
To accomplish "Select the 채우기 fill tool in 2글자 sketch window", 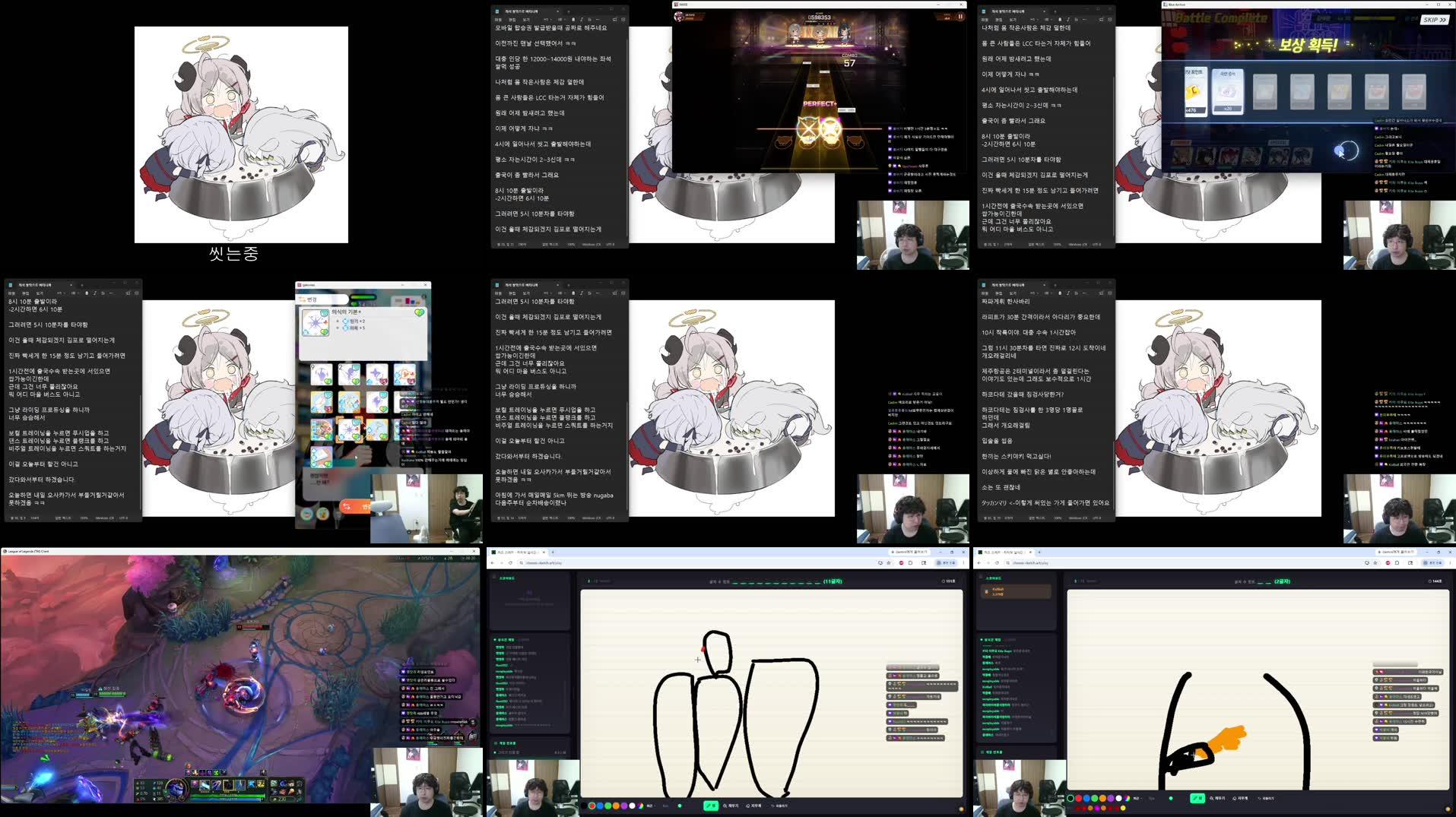I will [x=1217, y=798].
